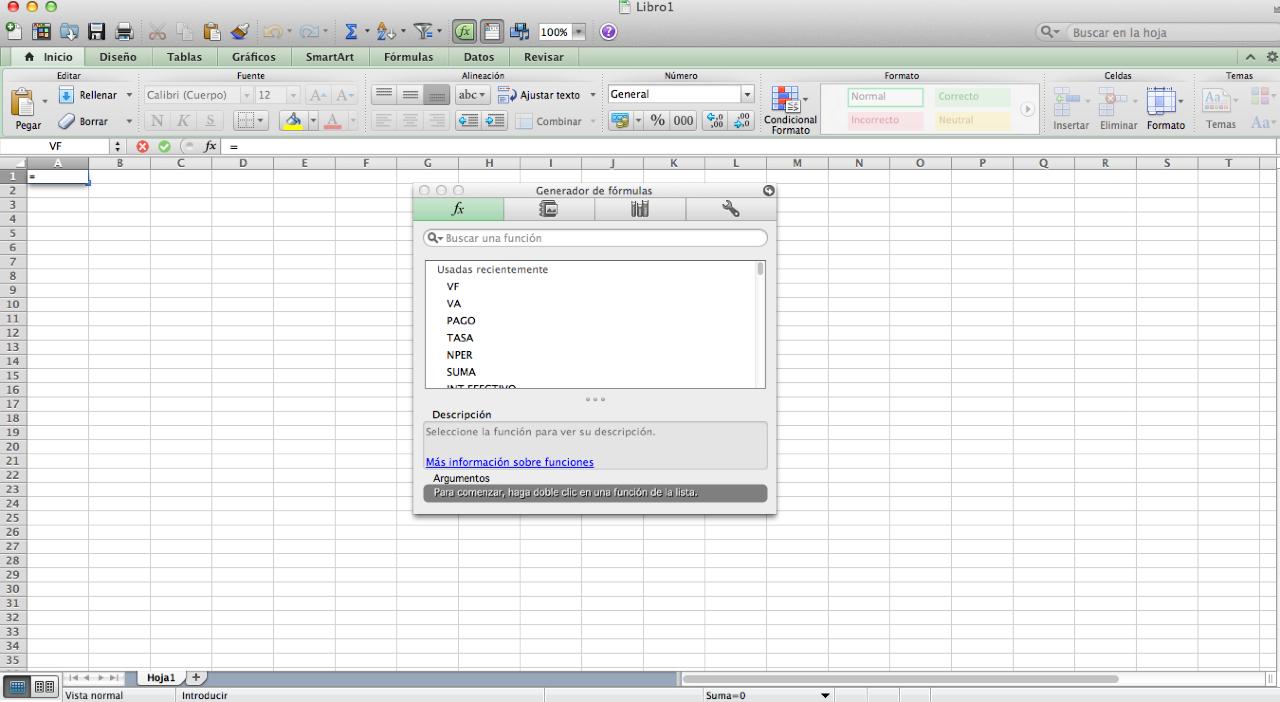Apply the yellow fill color bucket

pyautogui.click(x=293, y=121)
